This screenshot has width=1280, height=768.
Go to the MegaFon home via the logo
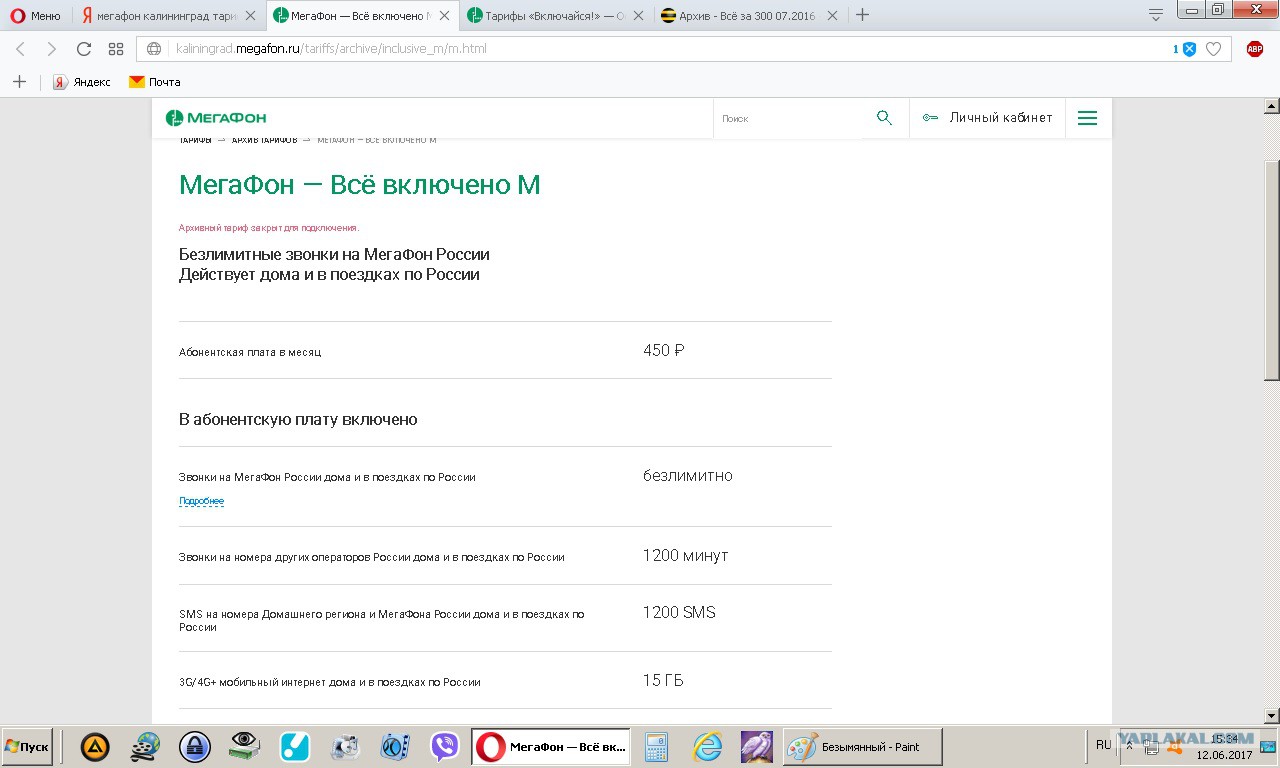(216, 118)
